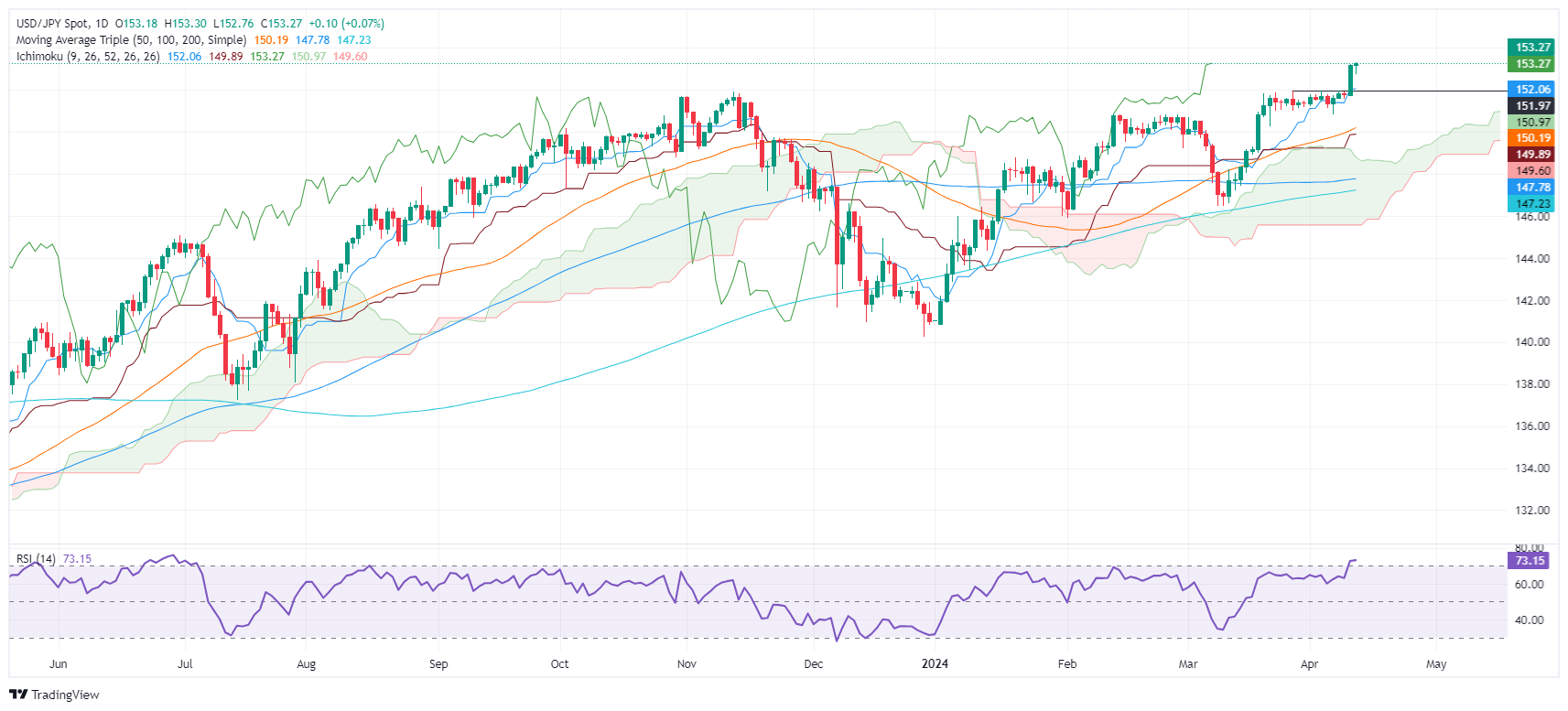Click the purple 73.15 RSI value tag
The height and width of the screenshot is (711, 1568).
pos(1530,561)
